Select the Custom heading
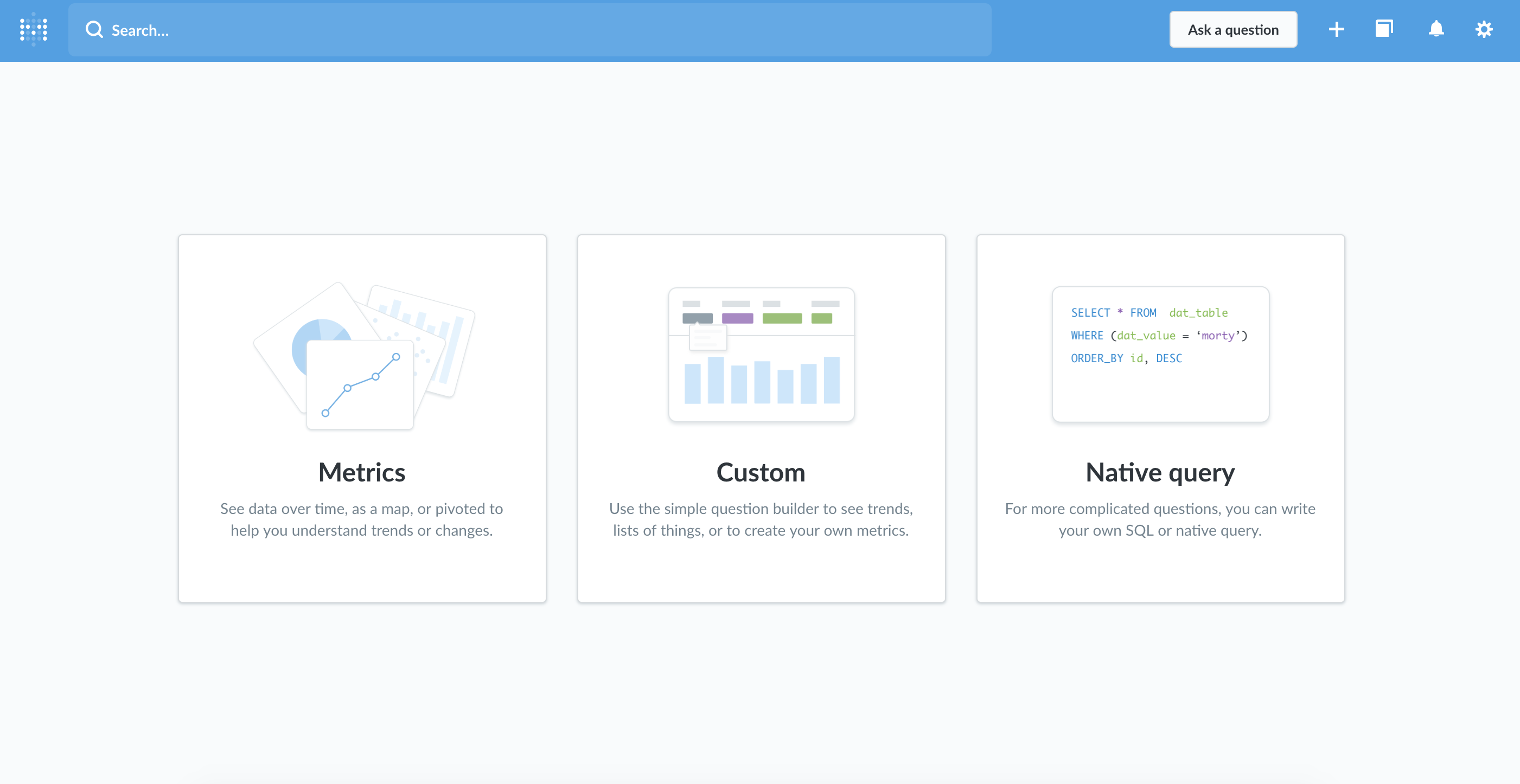1520x784 pixels. pos(761,473)
